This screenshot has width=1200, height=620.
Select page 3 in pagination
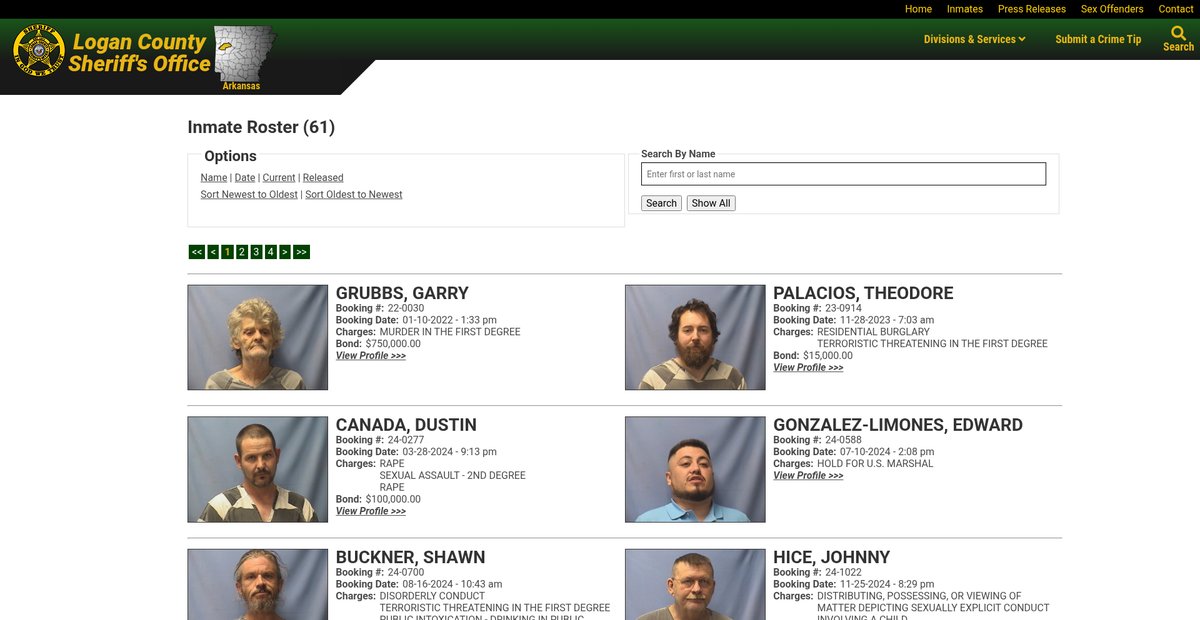pos(256,252)
